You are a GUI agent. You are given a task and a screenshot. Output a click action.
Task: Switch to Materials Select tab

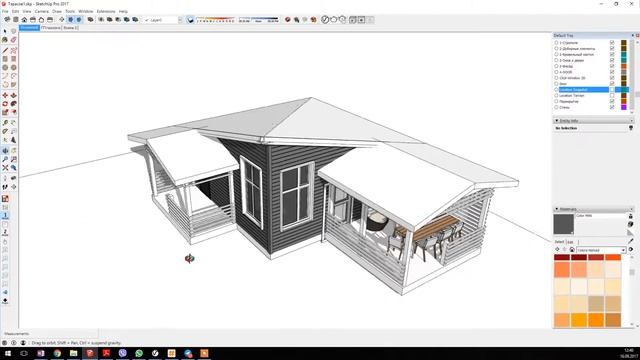[x=559, y=242]
